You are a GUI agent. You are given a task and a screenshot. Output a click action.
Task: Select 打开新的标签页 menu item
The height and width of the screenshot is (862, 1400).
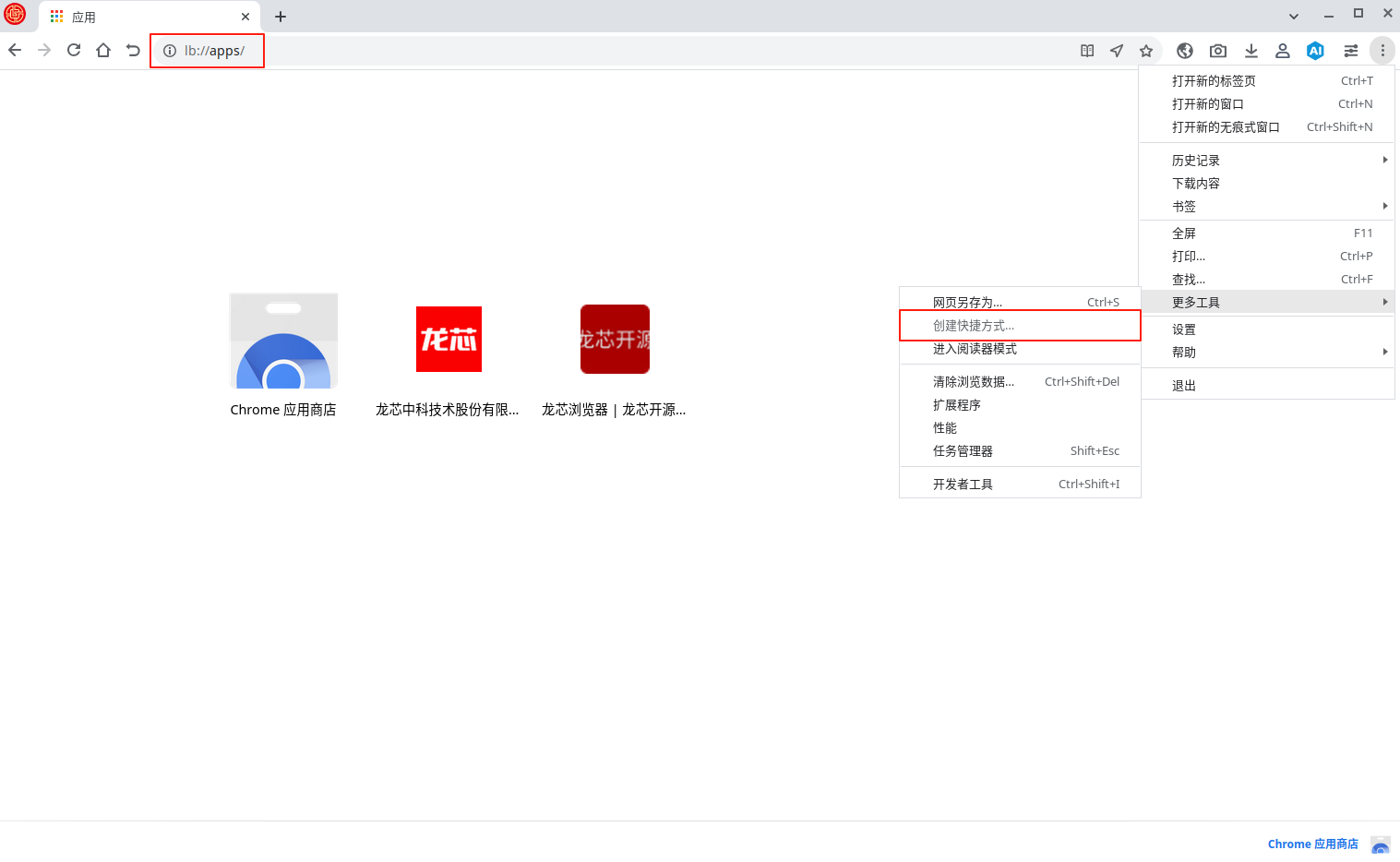tap(1268, 81)
